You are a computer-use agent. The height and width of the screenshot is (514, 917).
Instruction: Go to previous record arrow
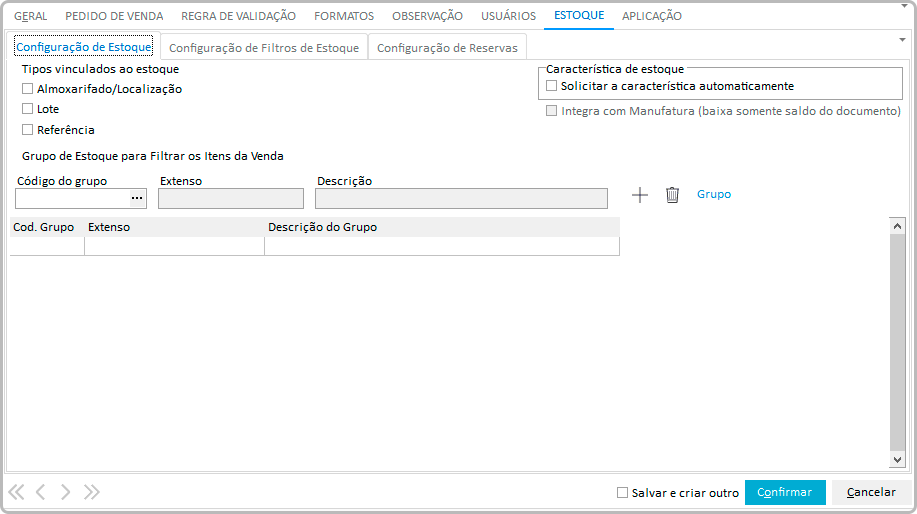tap(40, 492)
